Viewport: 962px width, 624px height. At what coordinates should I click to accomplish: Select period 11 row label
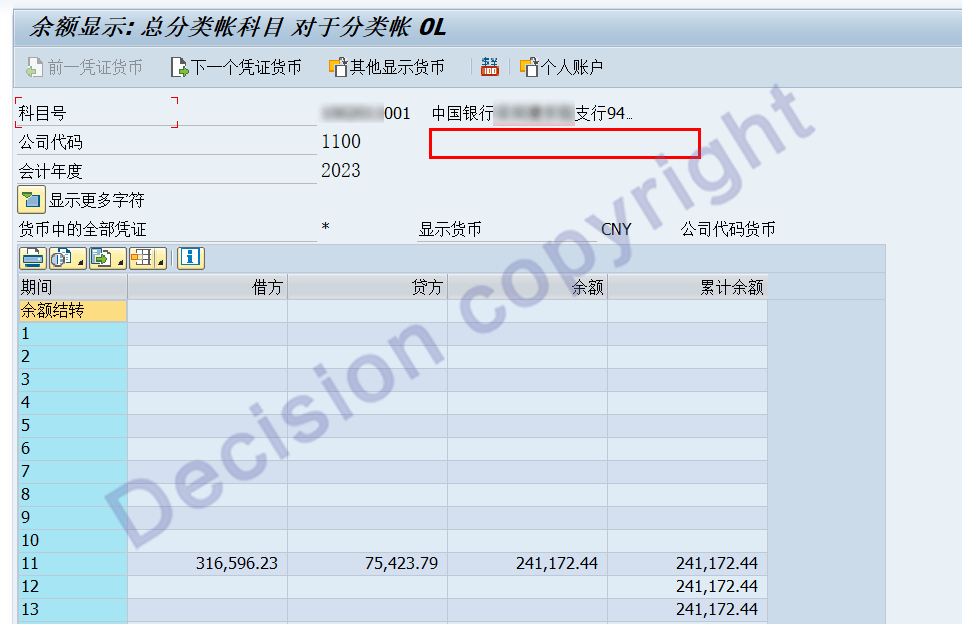73,563
